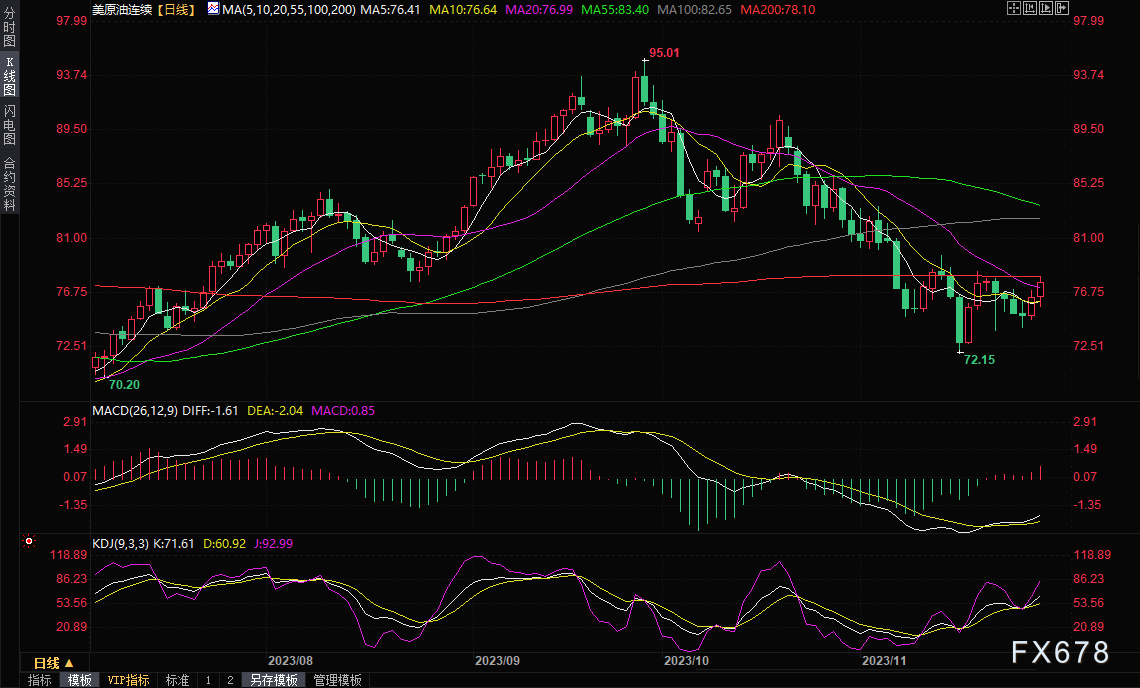Click the MA indicator chart icon
This screenshot has width=1140, height=688.
tap(214, 9)
